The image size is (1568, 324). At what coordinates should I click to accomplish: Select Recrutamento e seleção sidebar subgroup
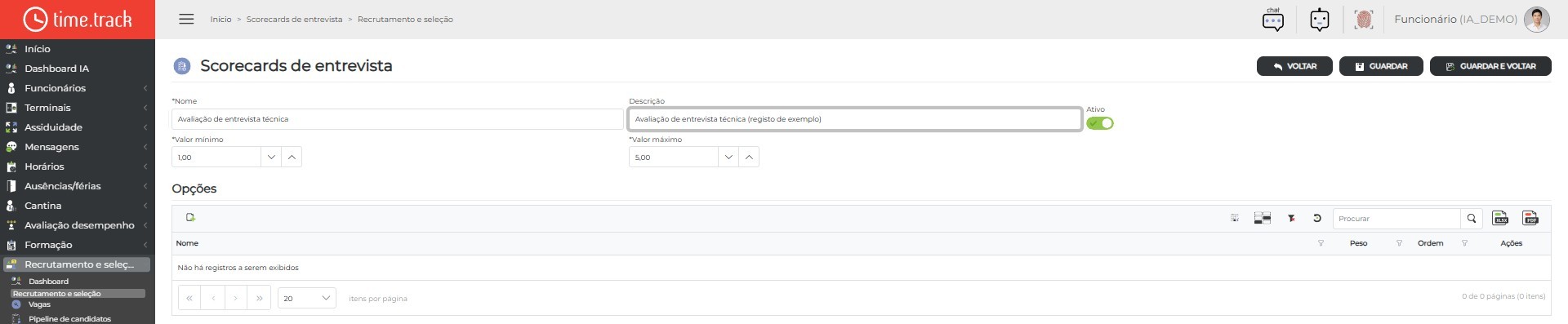[x=78, y=293]
